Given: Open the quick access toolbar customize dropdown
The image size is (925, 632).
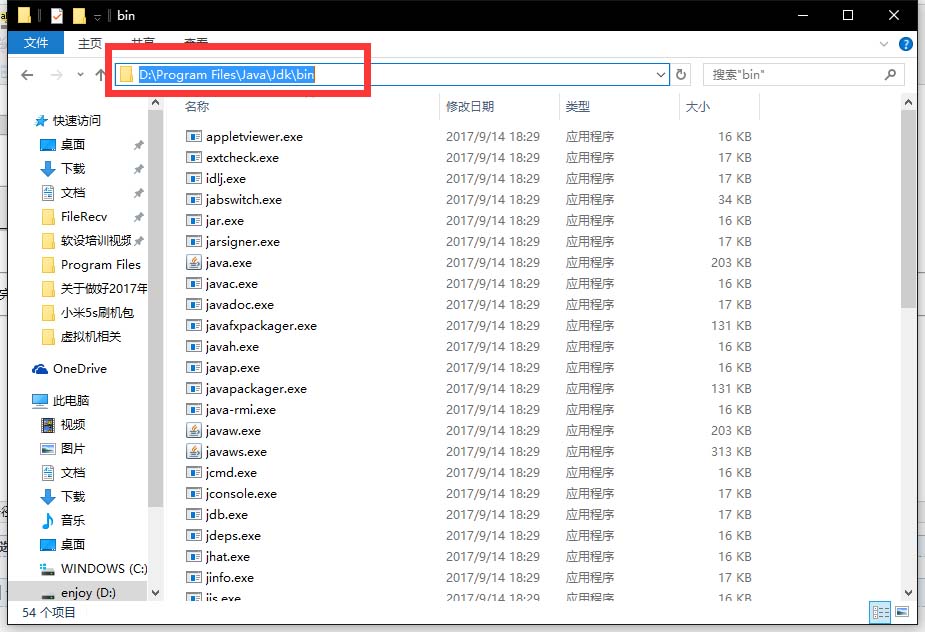Looking at the screenshot, I should 97,17.
